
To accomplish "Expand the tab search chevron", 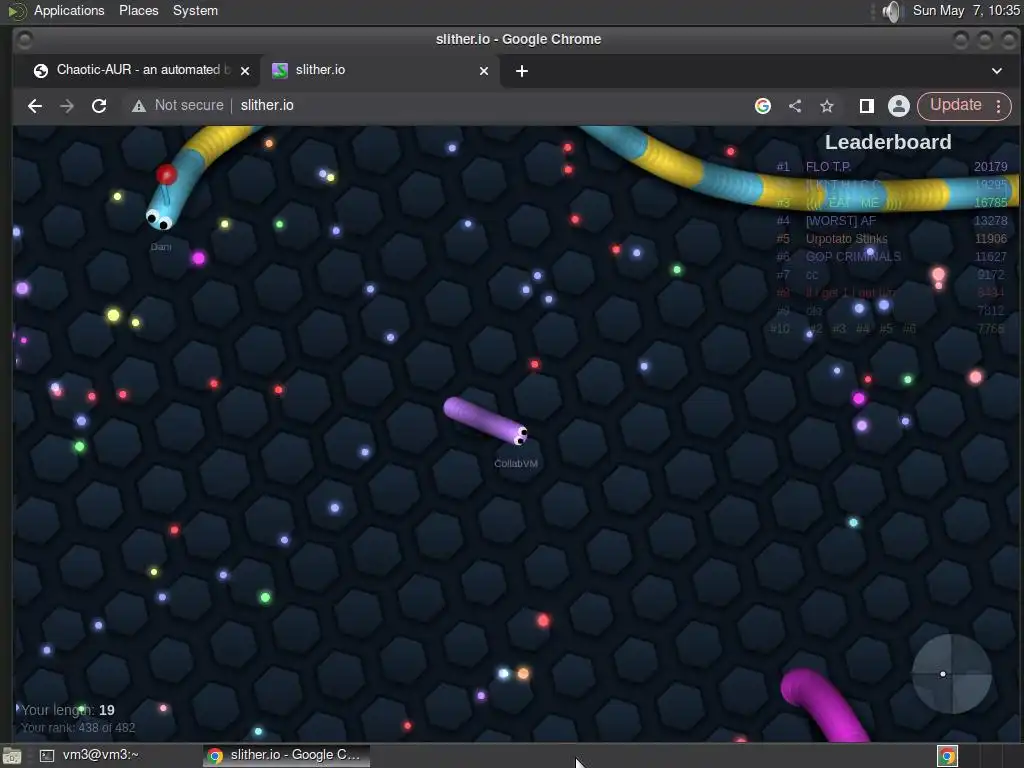I will pyautogui.click(x=997, y=71).
